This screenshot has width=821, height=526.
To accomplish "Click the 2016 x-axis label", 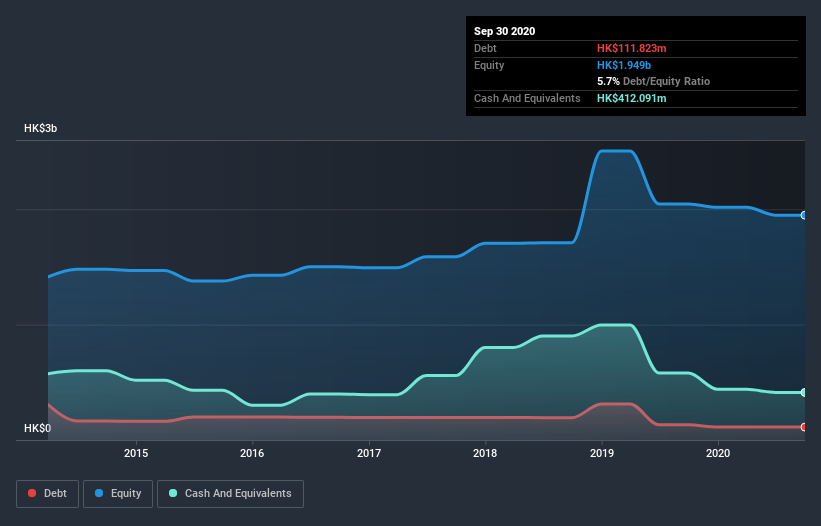I will (252, 453).
